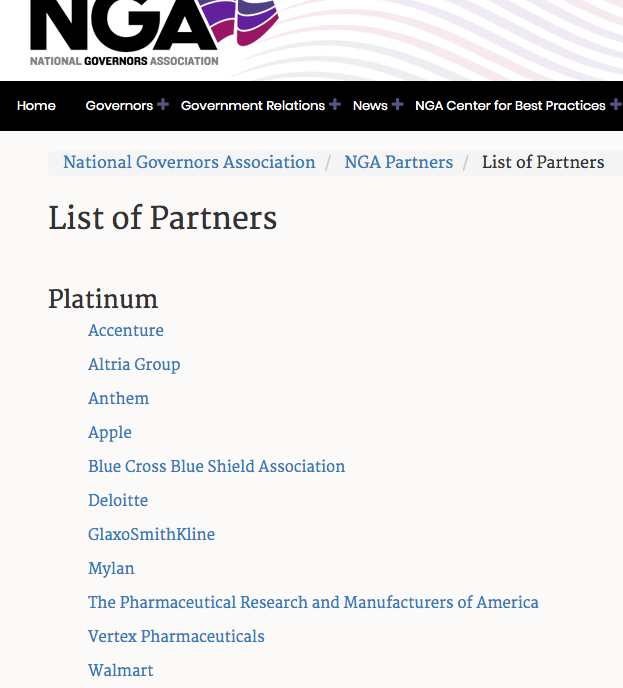The height and width of the screenshot is (688, 623).
Task: Open NGA Center for Best Practices menu
Action: click(510, 106)
